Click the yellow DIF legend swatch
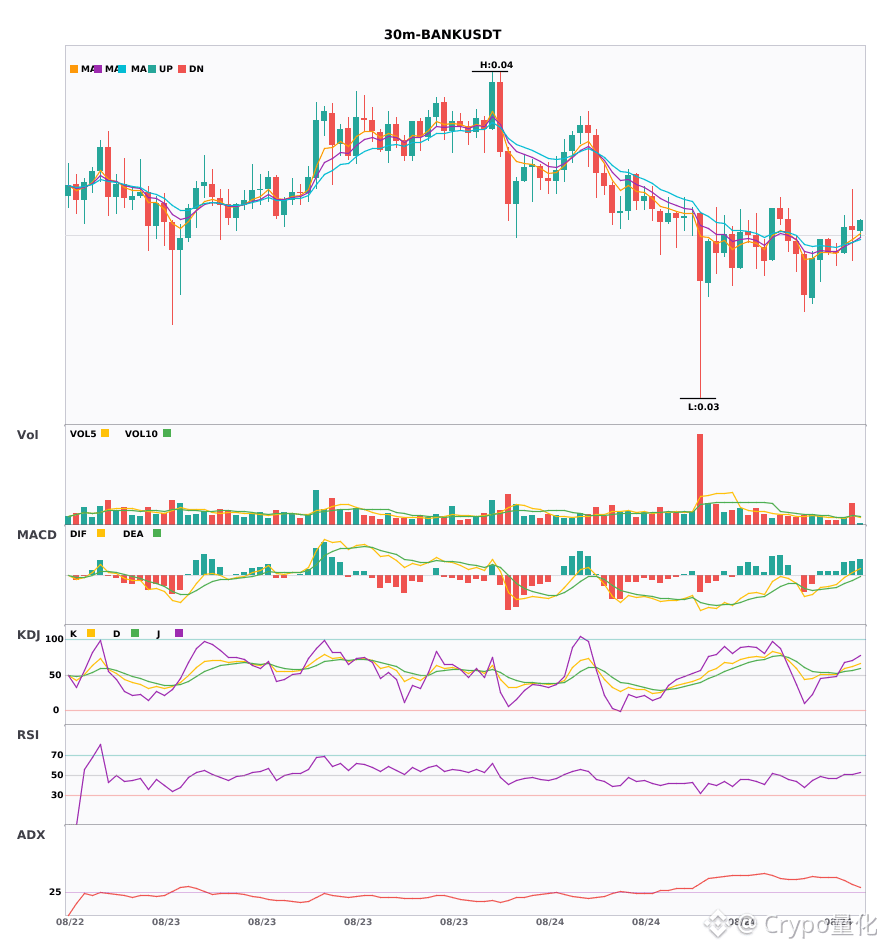 101,533
